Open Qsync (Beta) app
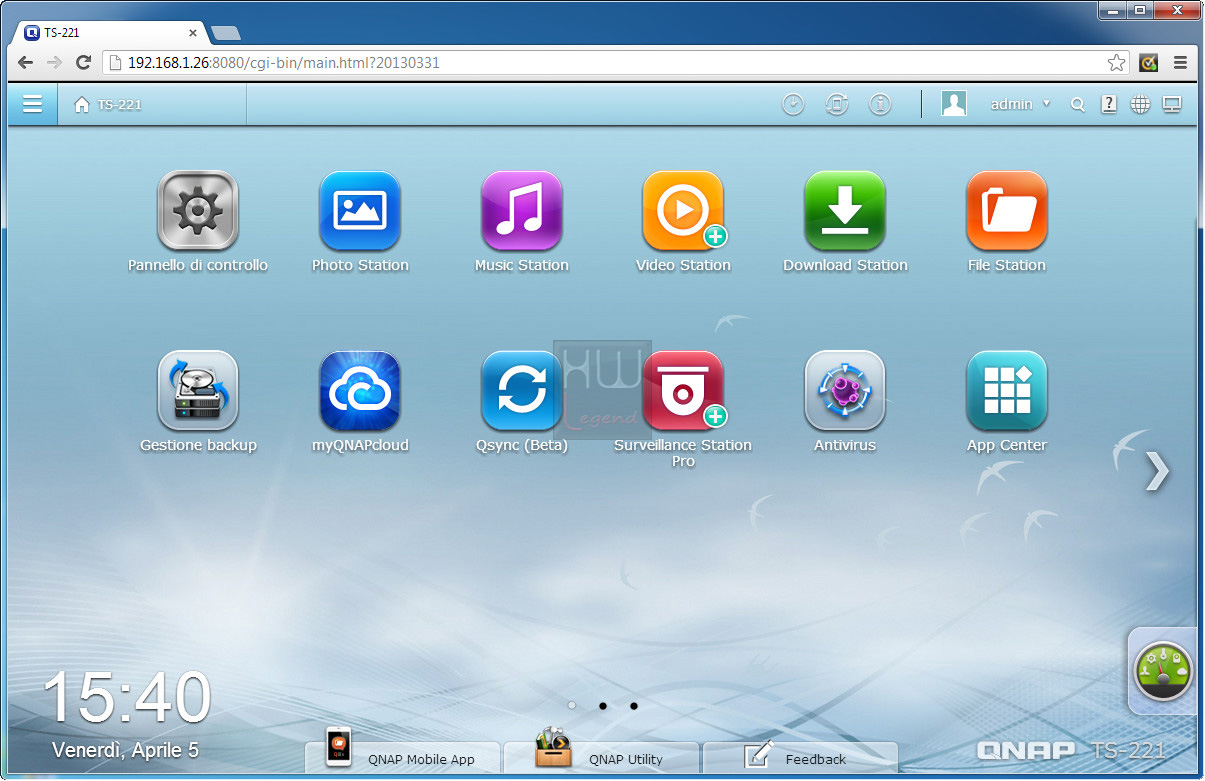Screen dimensions: 1205x781 click(522, 391)
